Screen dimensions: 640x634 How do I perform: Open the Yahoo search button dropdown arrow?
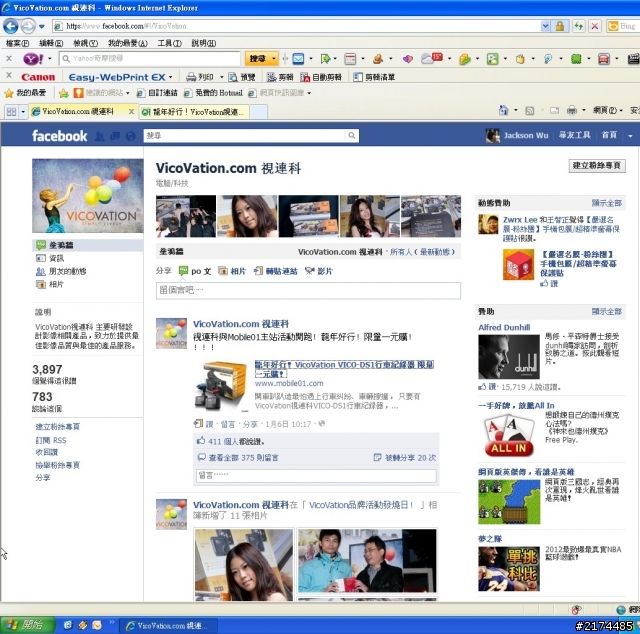pos(273,59)
